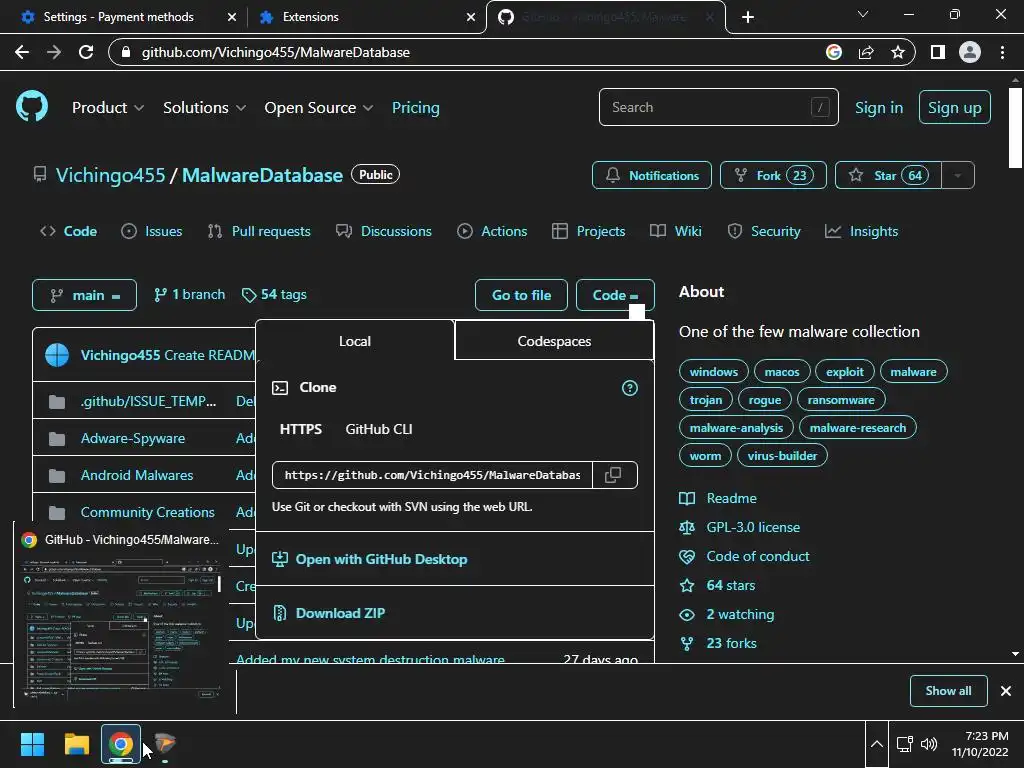Open the Security tab
The width and height of the screenshot is (1024, 768).
pos(763,231)
